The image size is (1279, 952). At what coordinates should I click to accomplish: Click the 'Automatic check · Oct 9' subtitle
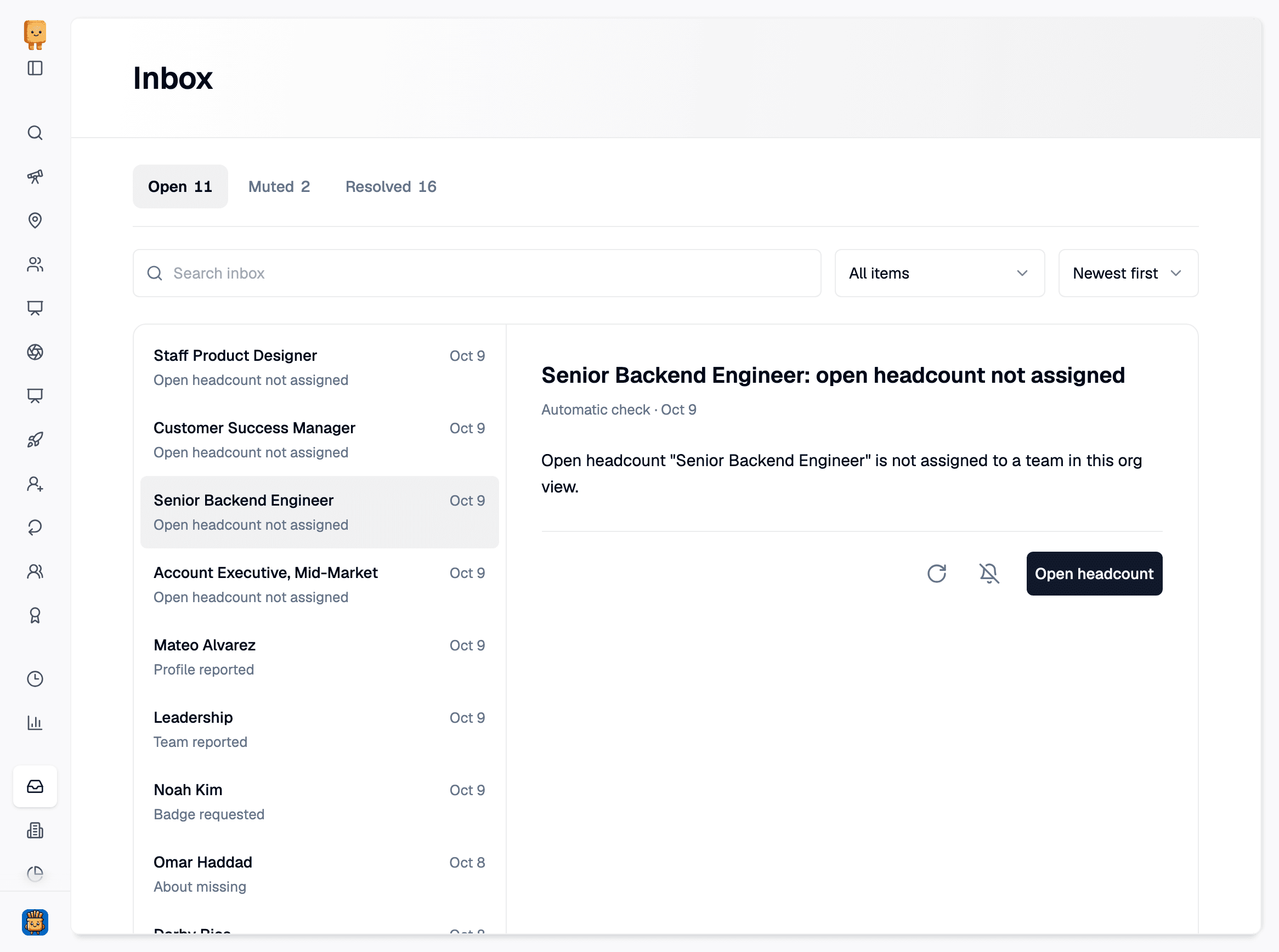coord(619,410)
